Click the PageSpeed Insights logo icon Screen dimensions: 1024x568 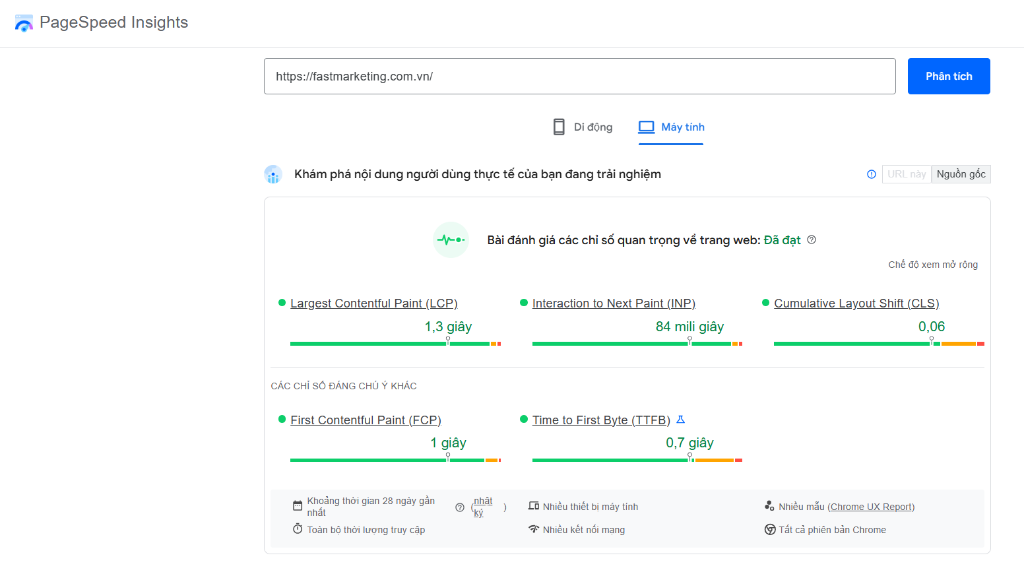pos(24,23)
